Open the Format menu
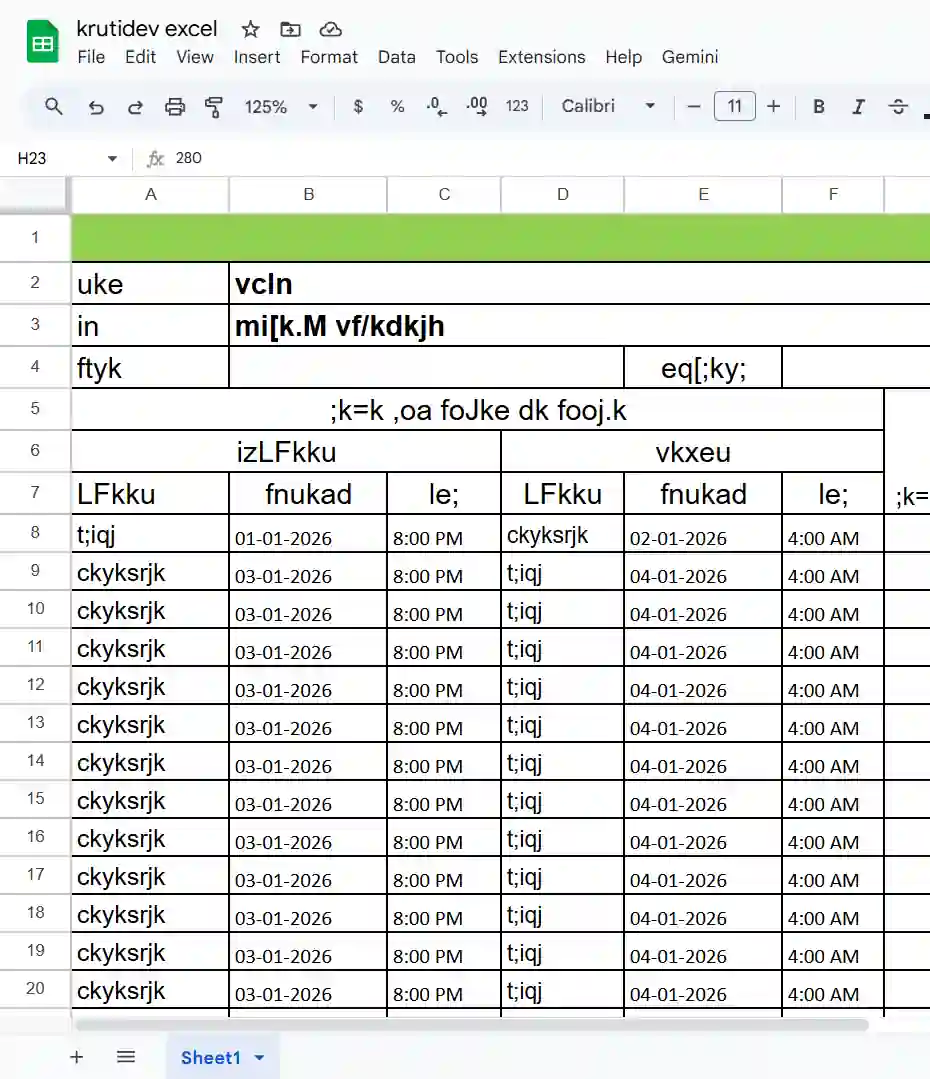Viewport: 930px width, 1079px height. pyautogui.click(x=328, y=57)
